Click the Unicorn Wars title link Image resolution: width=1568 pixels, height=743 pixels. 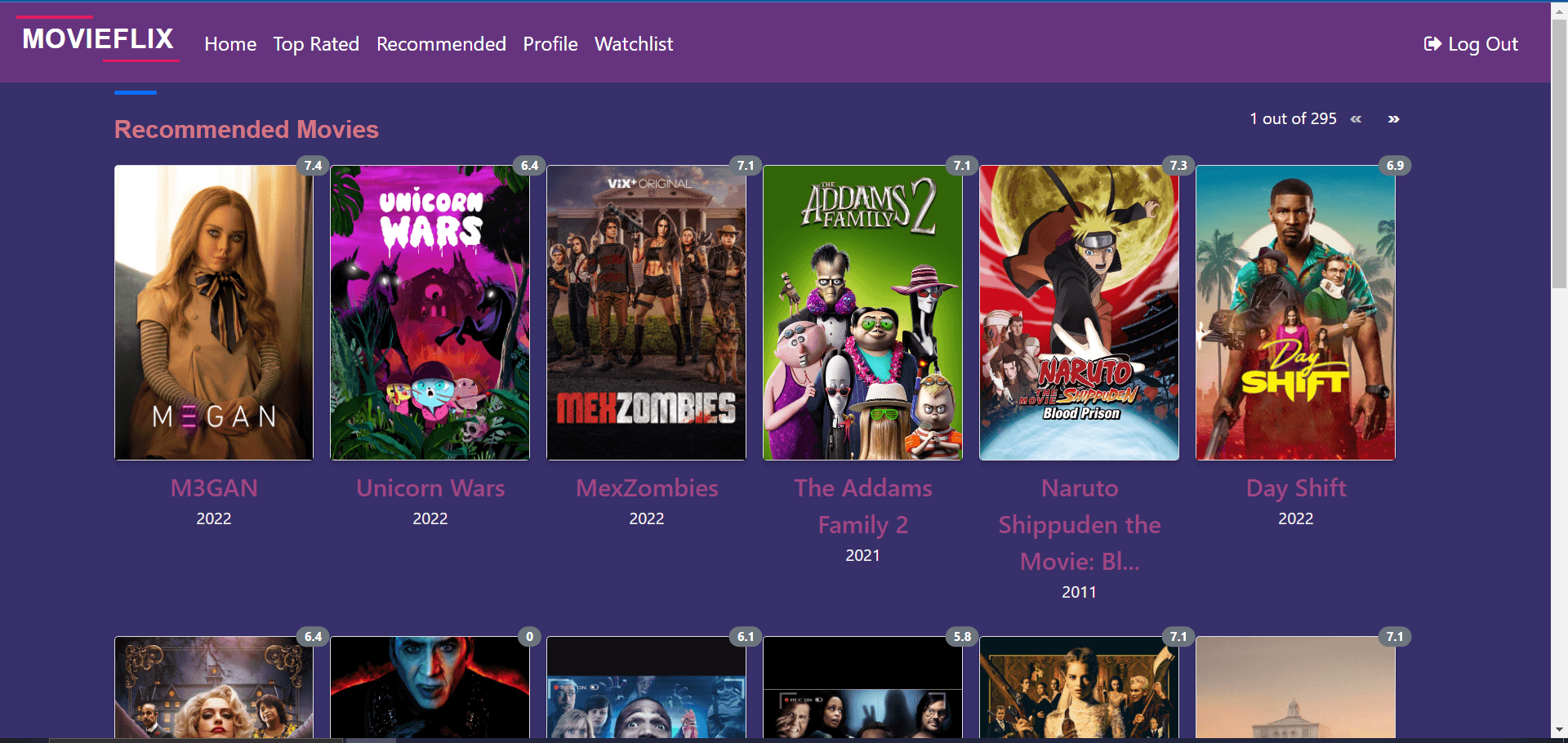(x=430, y=488)
